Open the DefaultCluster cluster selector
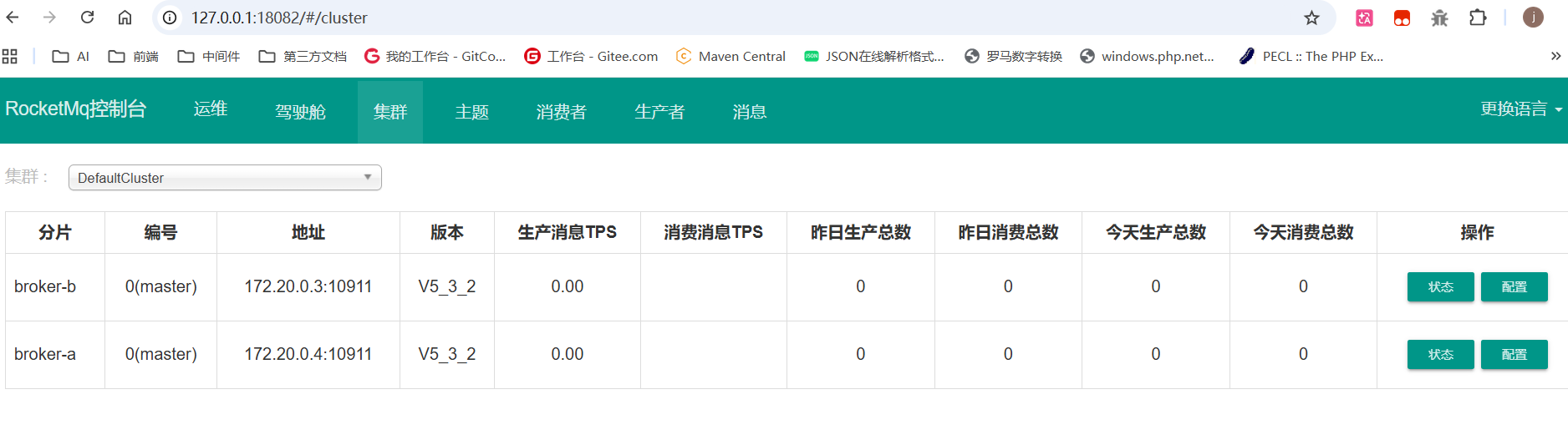Screen dimensions: 1568x435 [225, 178]
